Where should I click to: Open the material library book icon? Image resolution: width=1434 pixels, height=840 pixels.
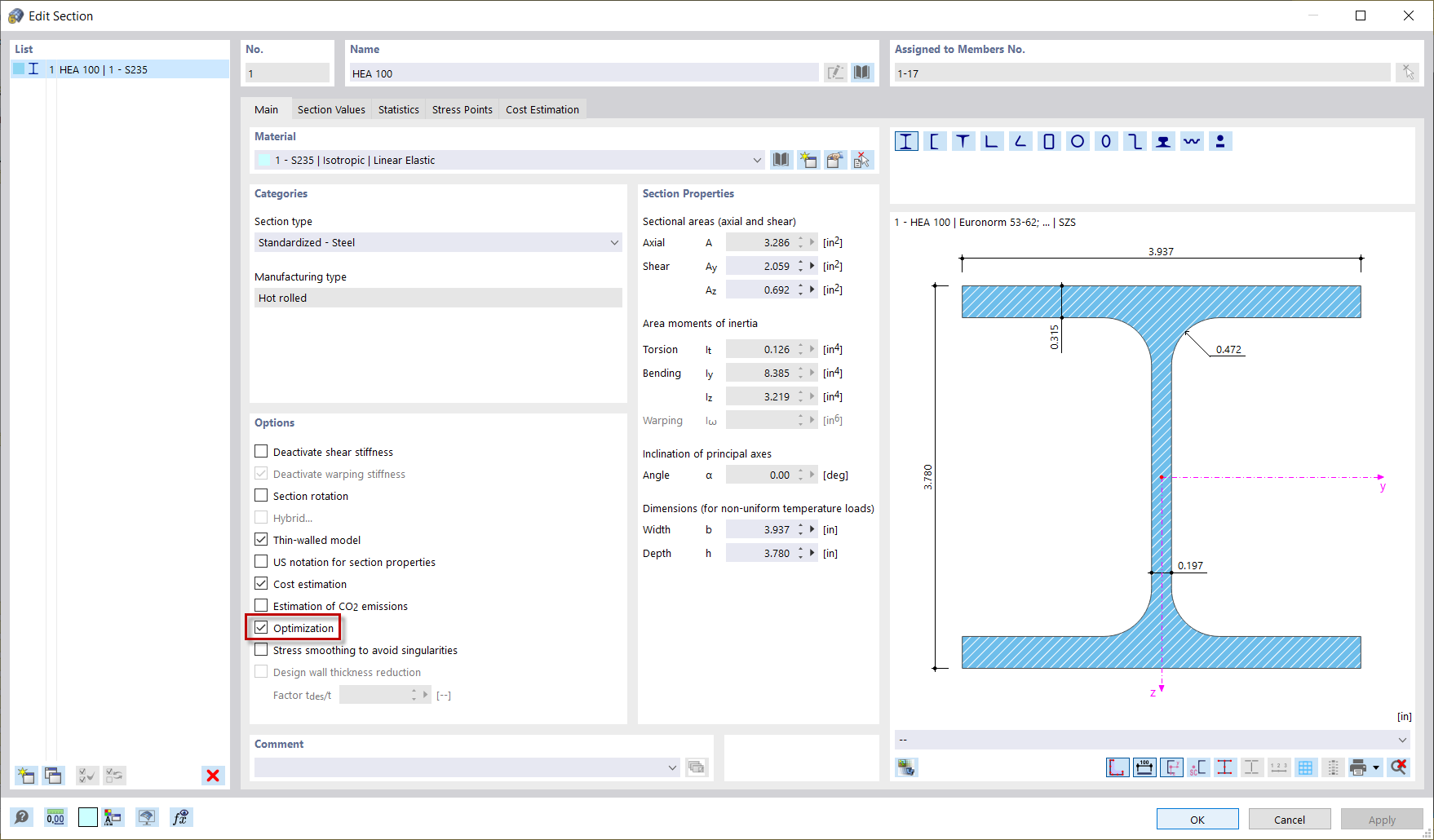781,159
